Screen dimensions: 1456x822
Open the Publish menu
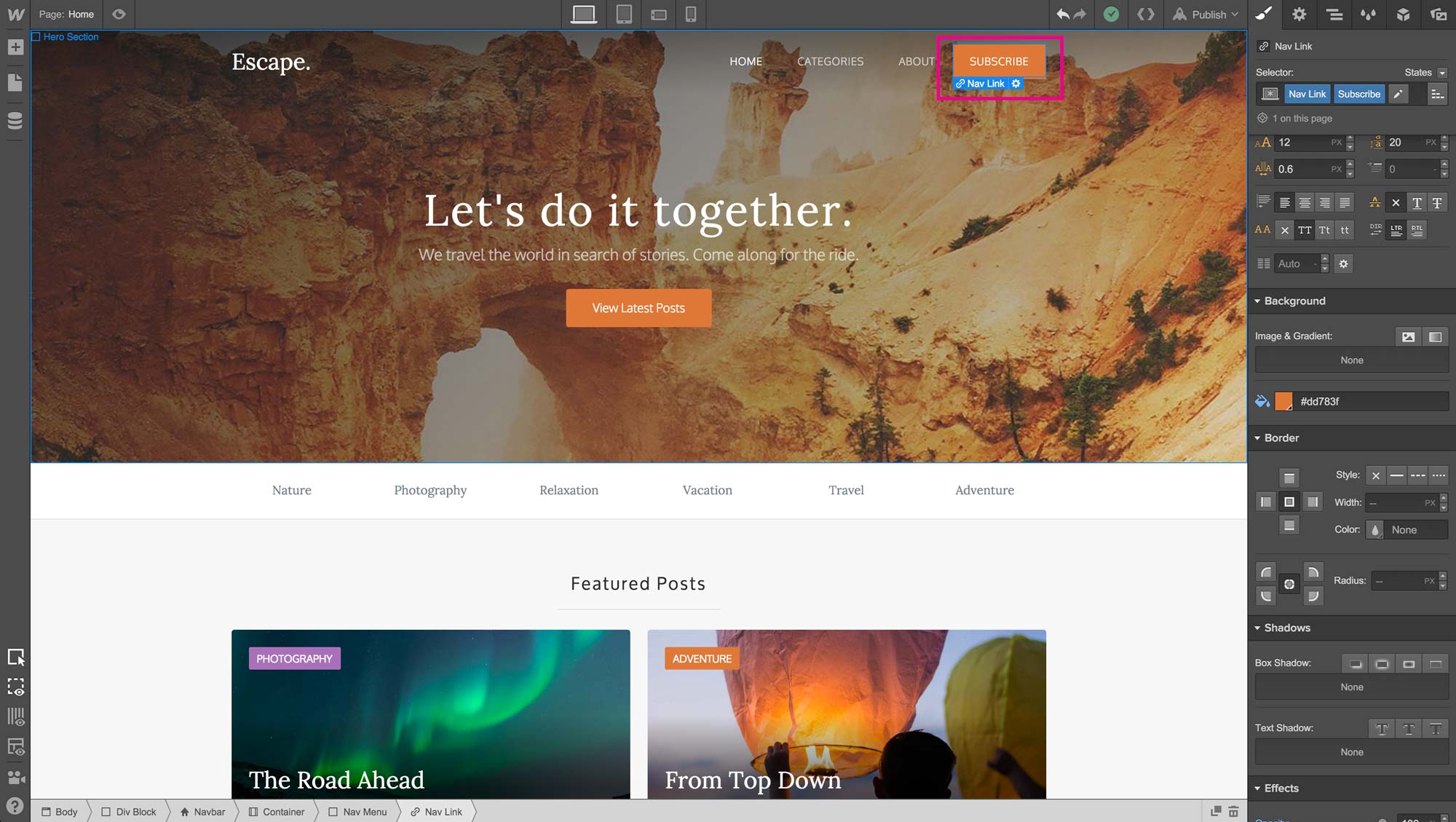(1206, 14)
